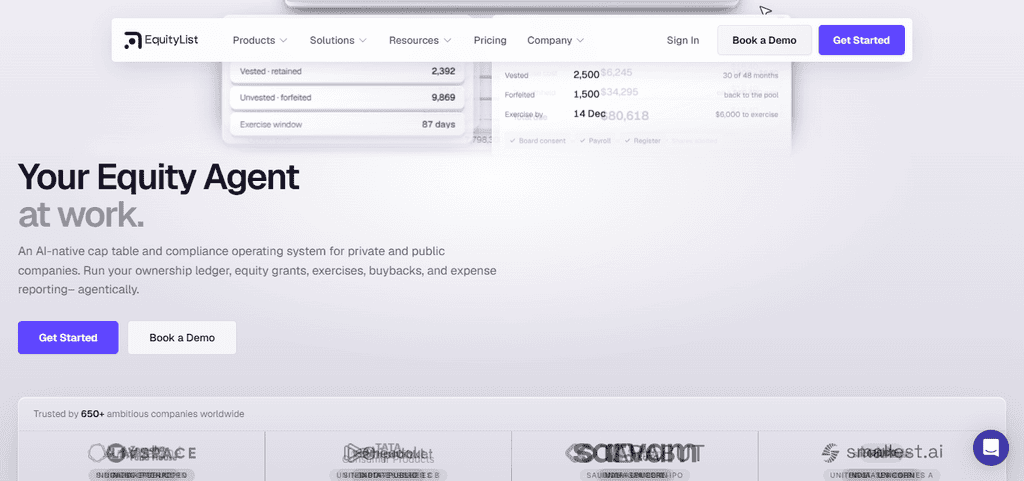Click the 'at work.' heading line

coord(81,215)
